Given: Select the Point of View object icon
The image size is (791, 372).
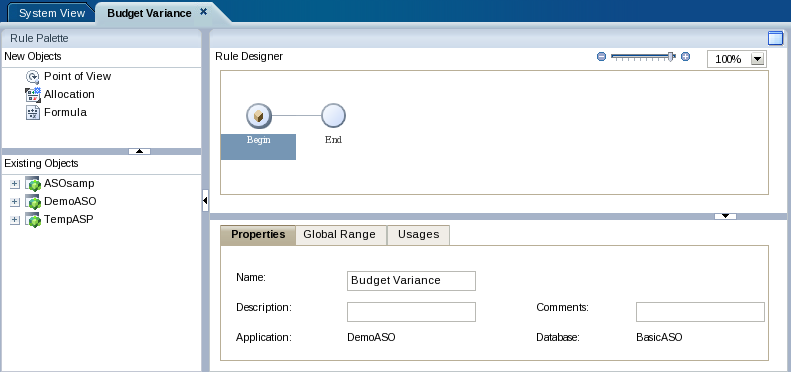Looking at the screenshot, I should [x=33, y=77].
